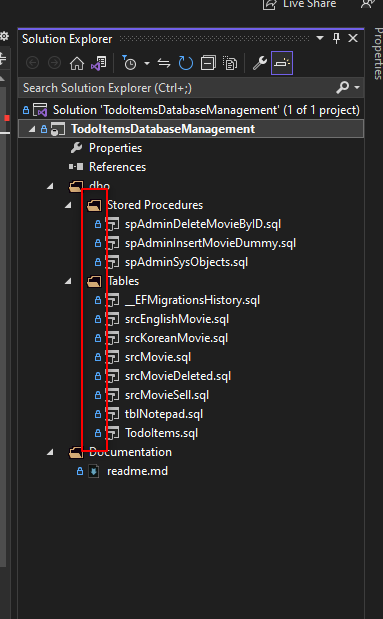The image size is (383, 619).
Task: Click the solution file icon
Action: pyautogui.click(x=40, y=110)
